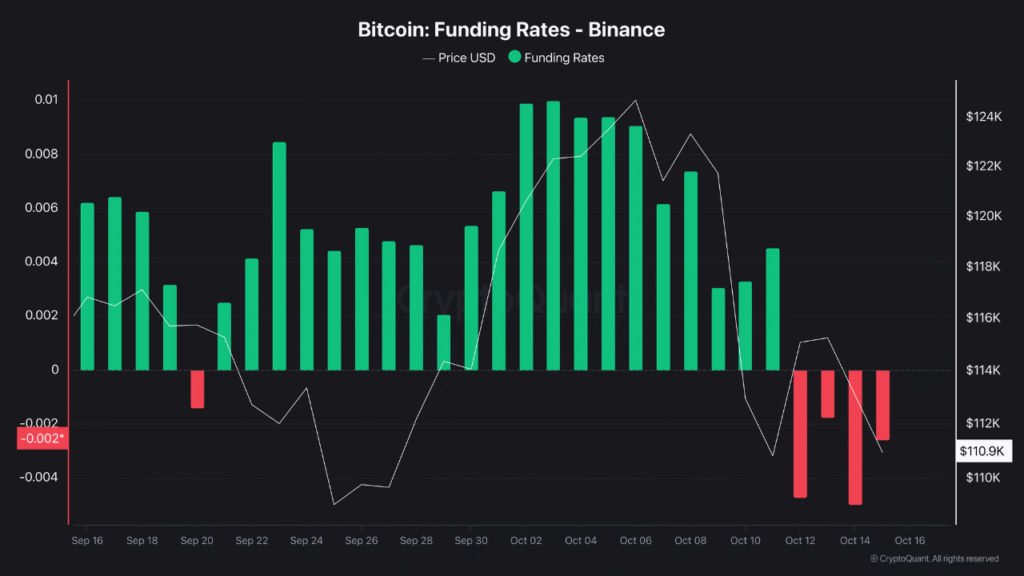
Task: Select the short red bar on Oct 13
Action: (x=828, y=393)
